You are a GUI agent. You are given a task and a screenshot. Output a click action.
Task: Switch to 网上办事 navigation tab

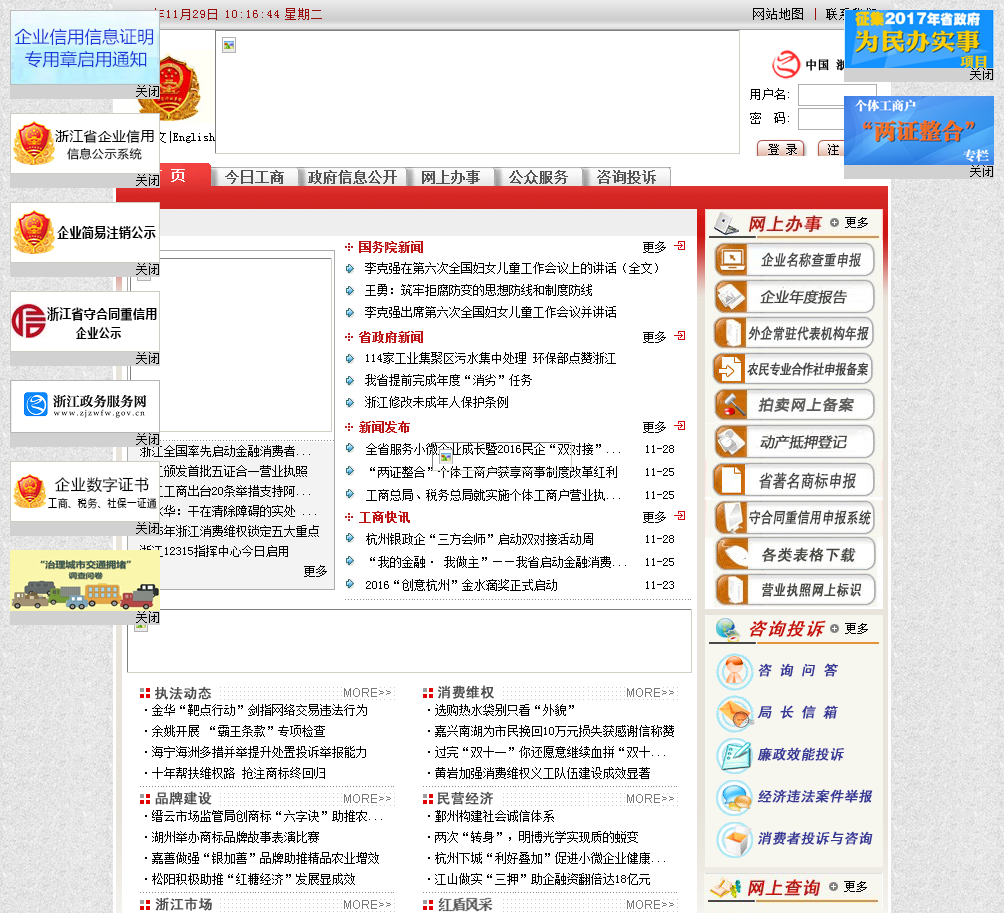450,177
